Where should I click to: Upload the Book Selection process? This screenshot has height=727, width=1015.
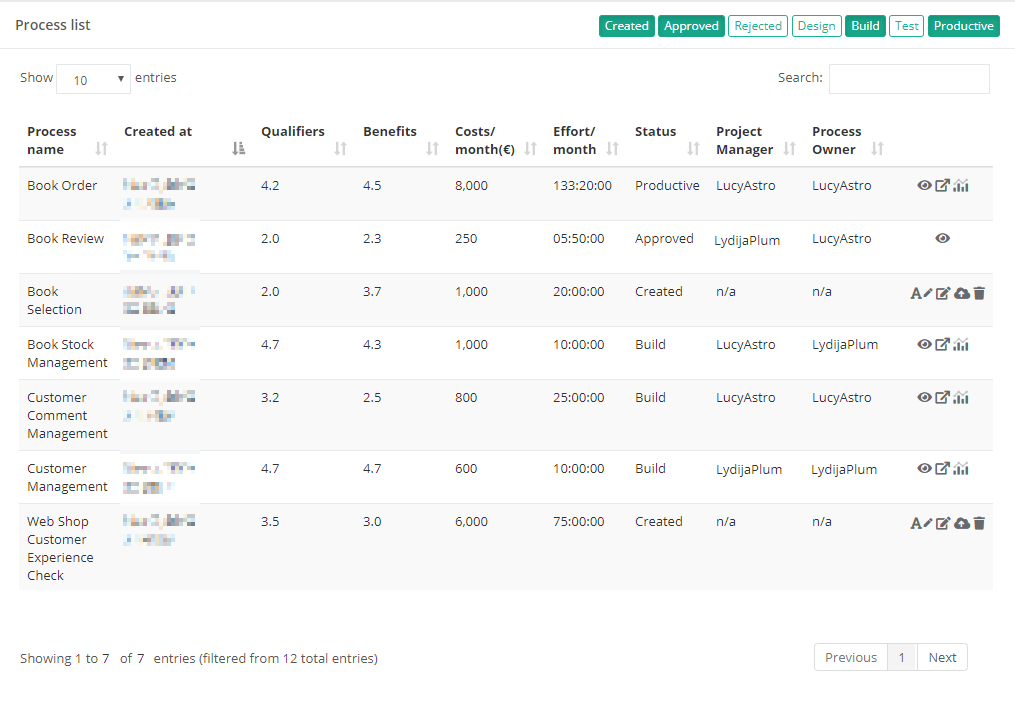960,293
